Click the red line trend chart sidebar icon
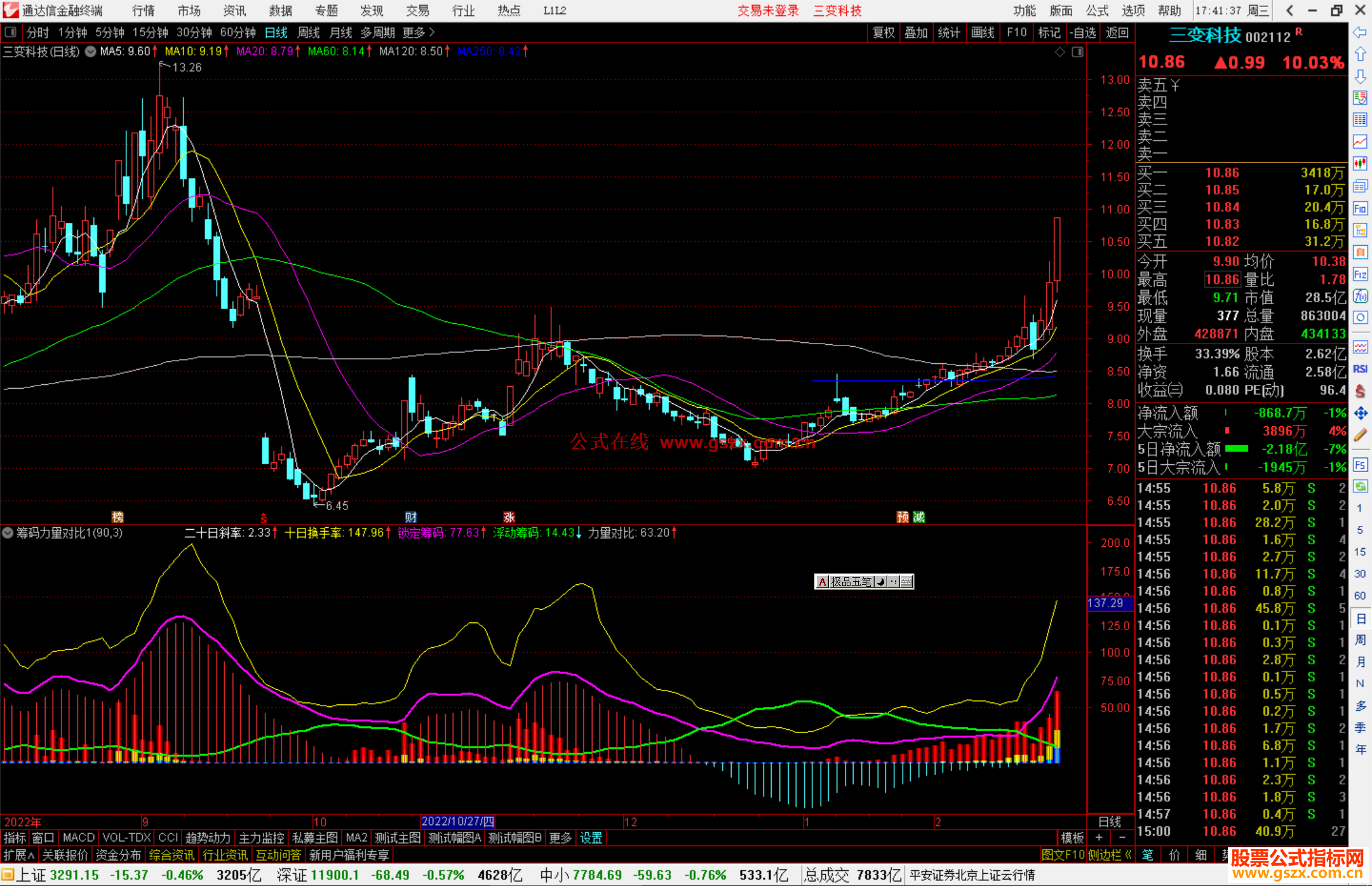The width and height of the screenshot is (1372, 886). click(x=1360, y=142)
